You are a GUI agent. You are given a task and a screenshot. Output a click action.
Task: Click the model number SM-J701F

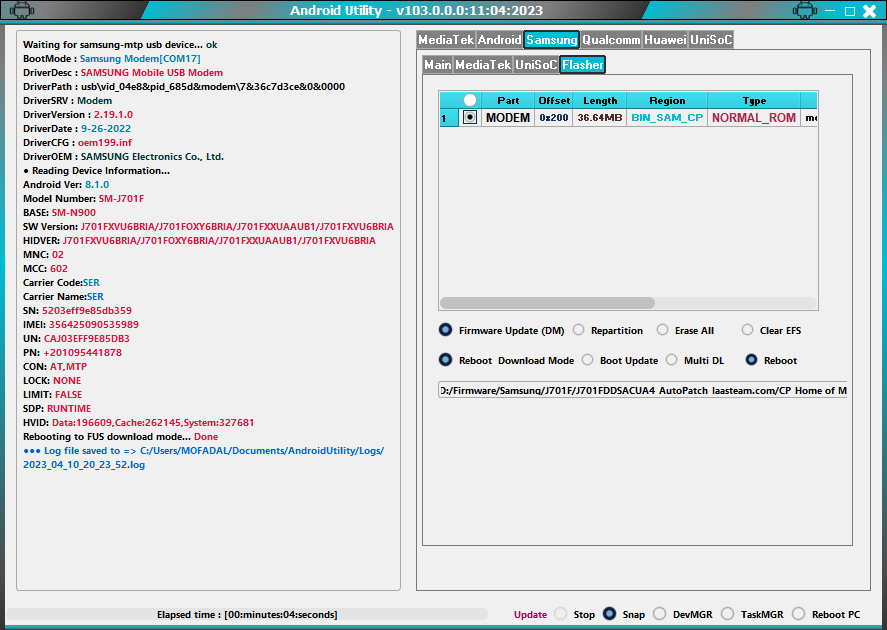point(121,199)
